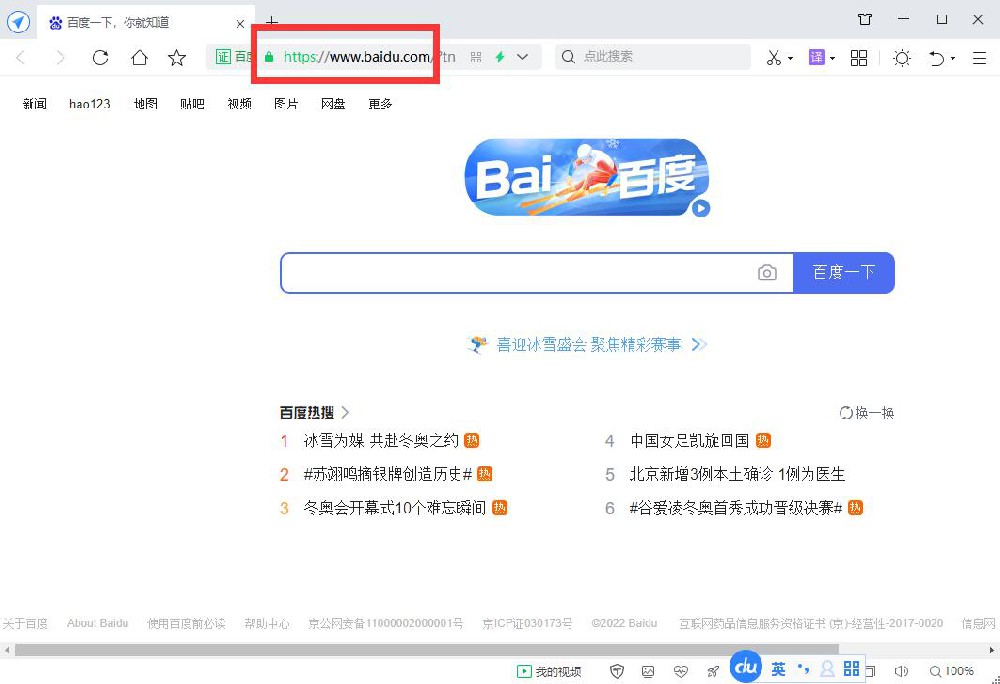Mute page audio via speaker icon
This screenshot has width=1000, height=684.
[901, 670]
